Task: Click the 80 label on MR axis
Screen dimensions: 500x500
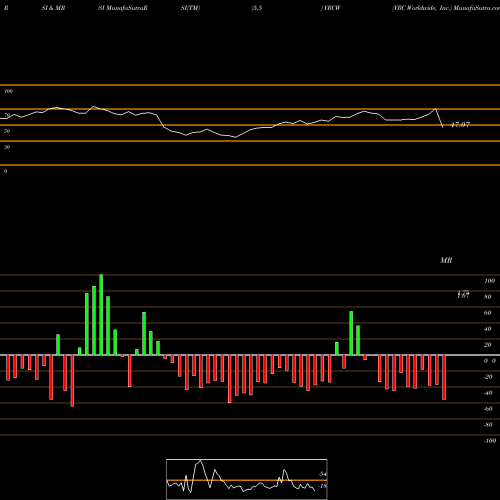Action: pos(488,297)
